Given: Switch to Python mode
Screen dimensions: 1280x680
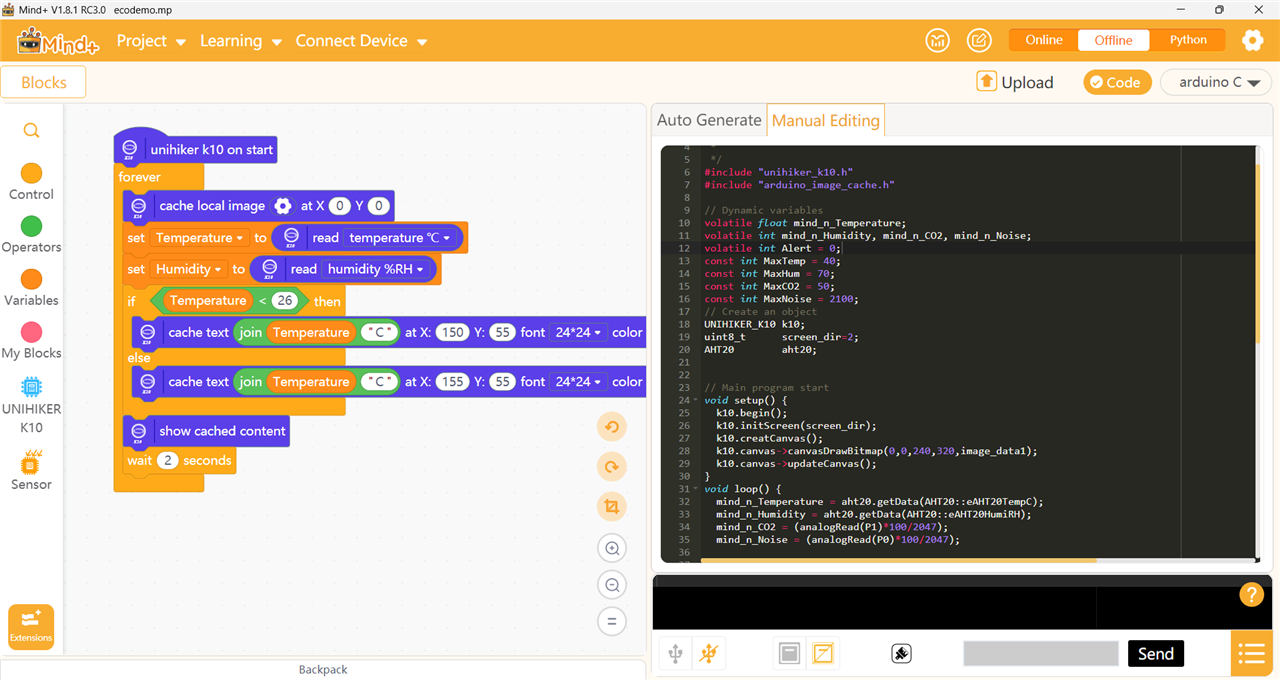Looking at the screenshot, I should click(1188, 40).
